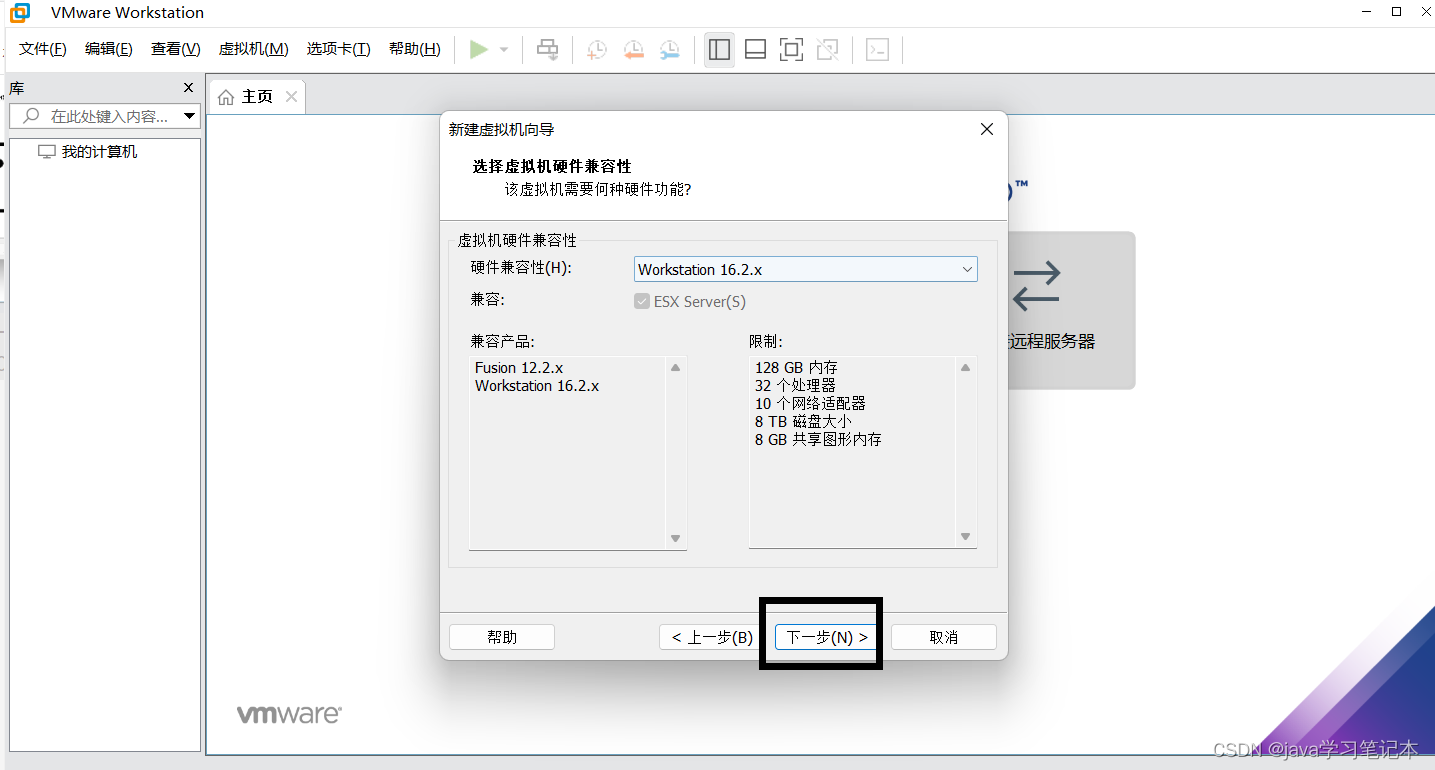The image size is (1435, 770).
Task: Toggle the thumbnail bar view icon
Action: (x=756, y=49)
